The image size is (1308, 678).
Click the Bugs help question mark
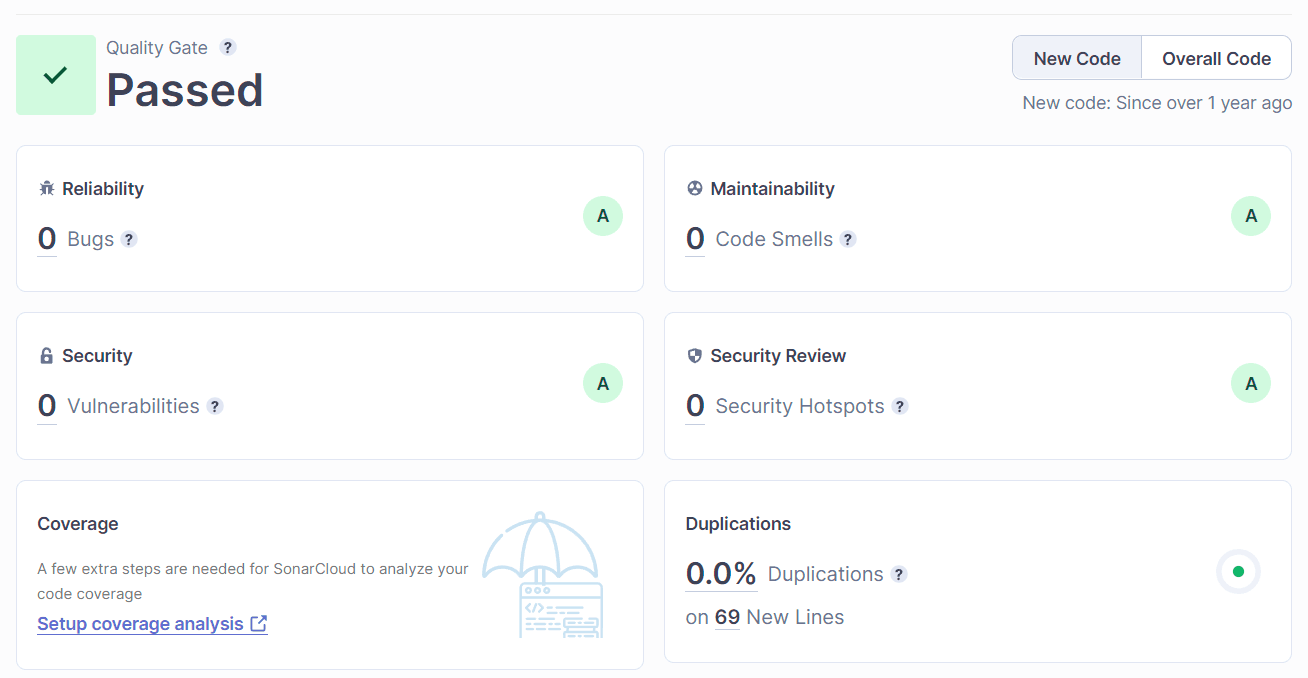[x=129, y=240]
